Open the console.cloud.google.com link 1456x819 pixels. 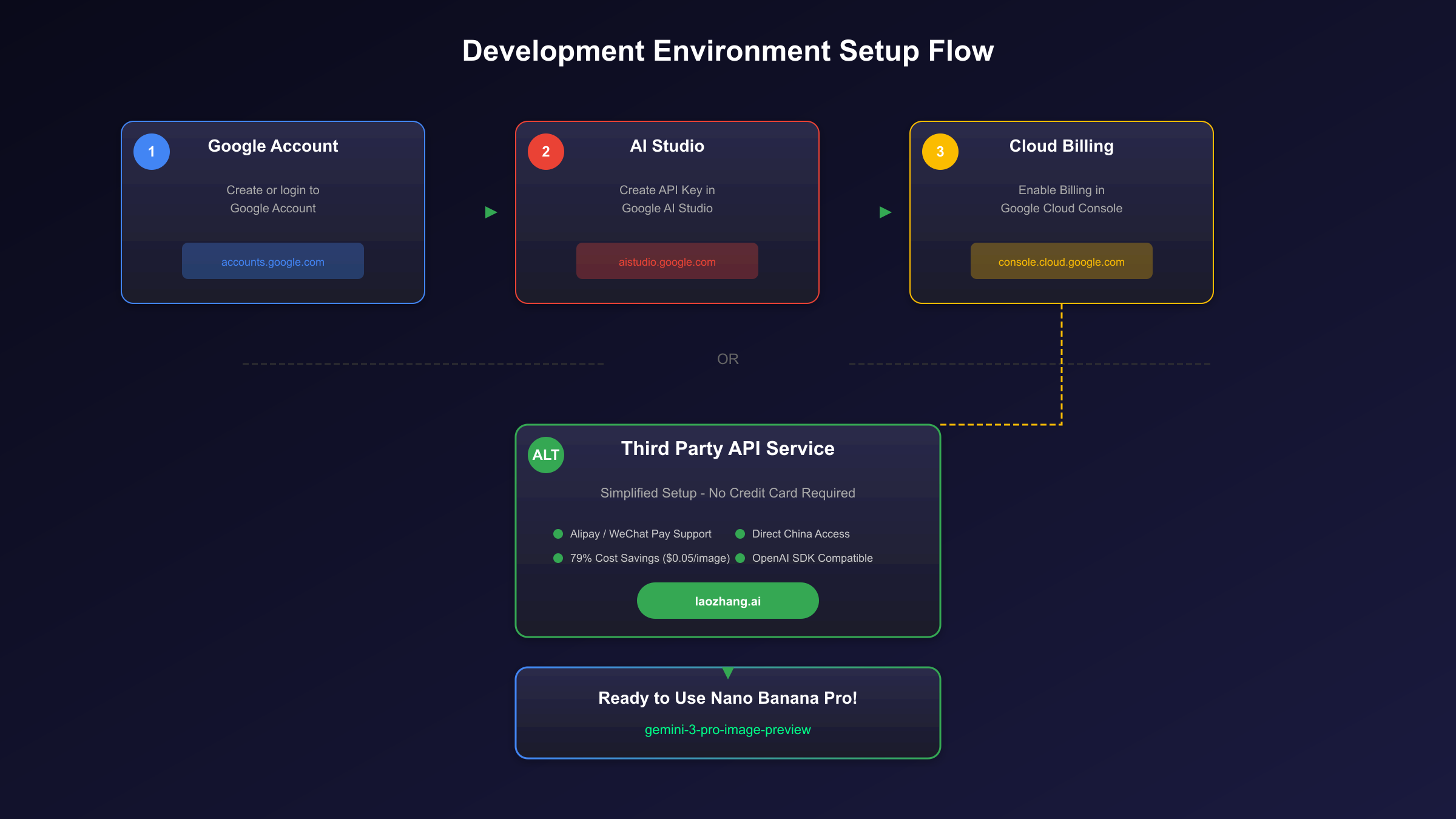tap(1062, 261)
